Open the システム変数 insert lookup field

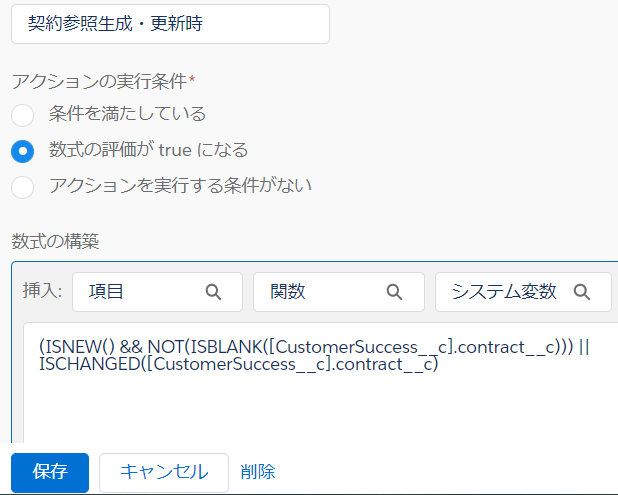tap(523, 292)
